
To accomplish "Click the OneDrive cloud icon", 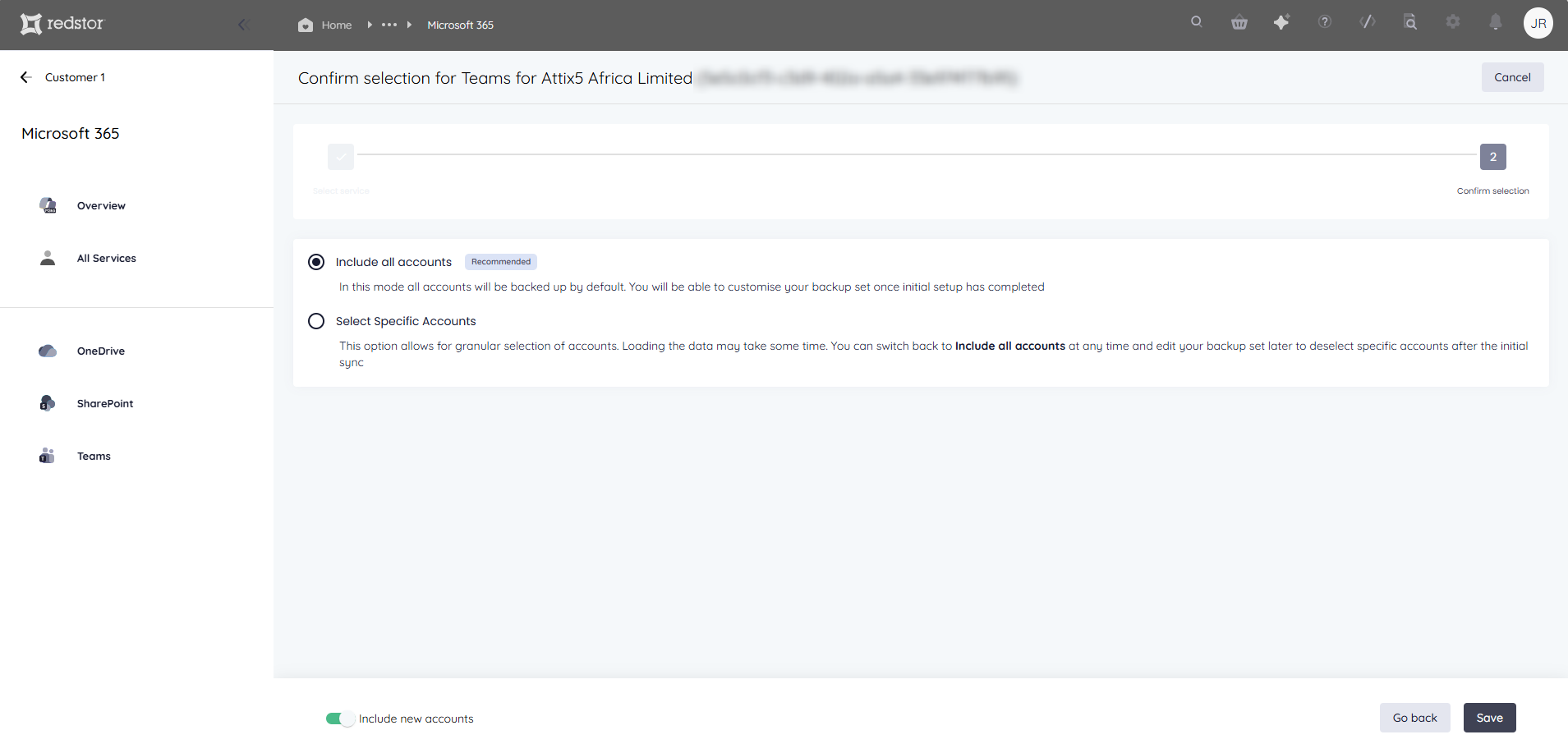I will click(x=48, y=351).
